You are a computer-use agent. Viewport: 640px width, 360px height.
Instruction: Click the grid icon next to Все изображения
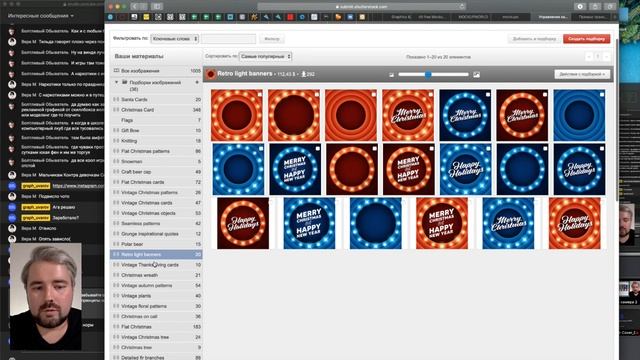[116, 71]
